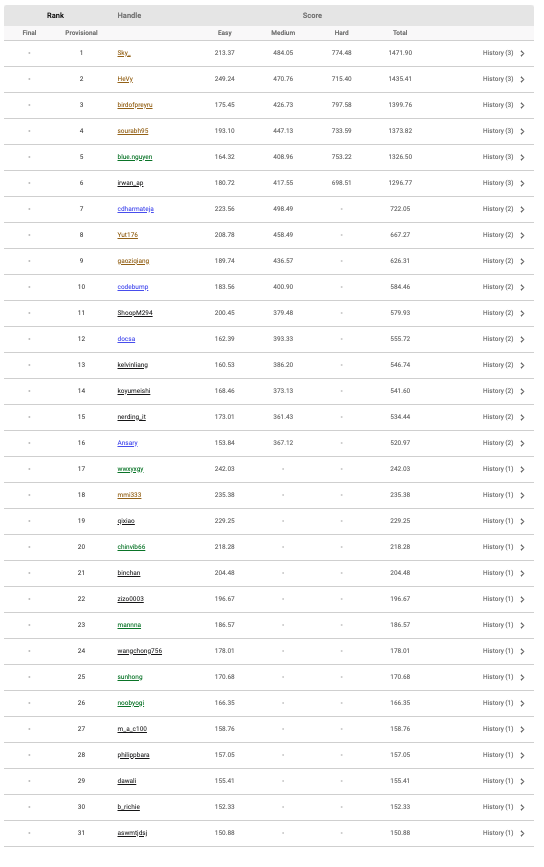Open the chinvib66 handle link

coord(131,547)
